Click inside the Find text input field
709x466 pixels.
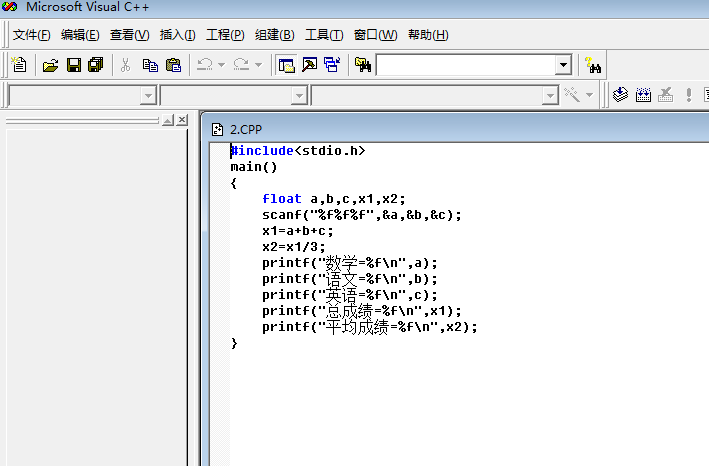click(x=466, y=65)
